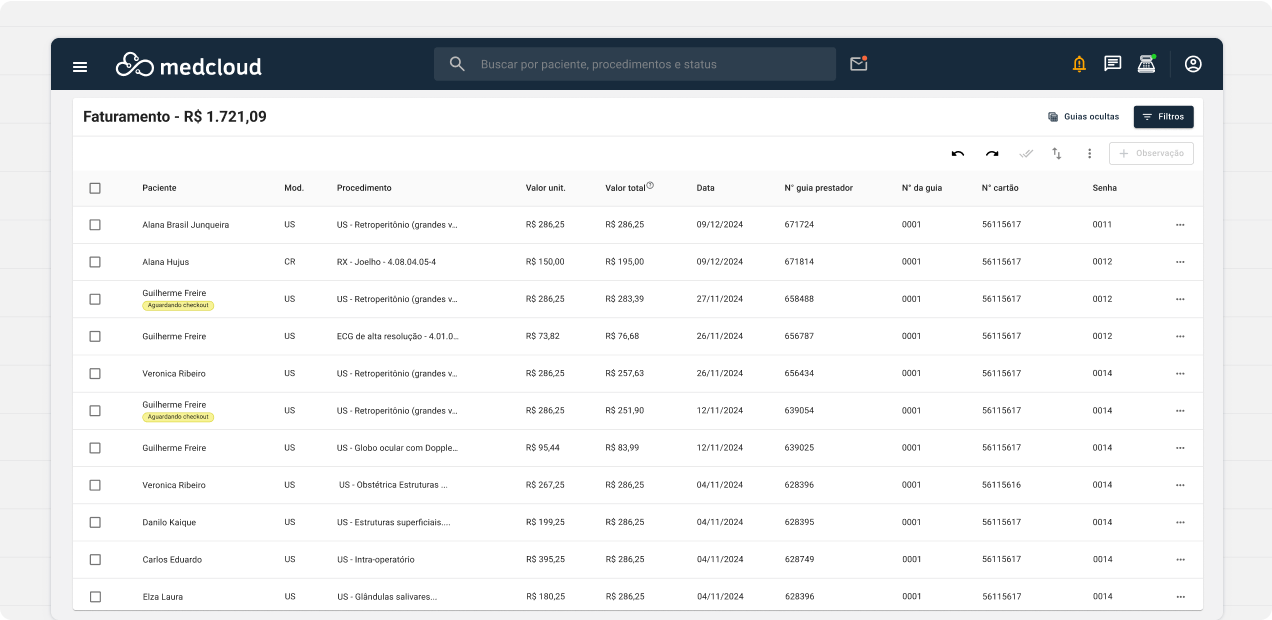Screen dimensions: 1272x620
Task: Open the notifications bell
Action: click(x=1079, y=64)
